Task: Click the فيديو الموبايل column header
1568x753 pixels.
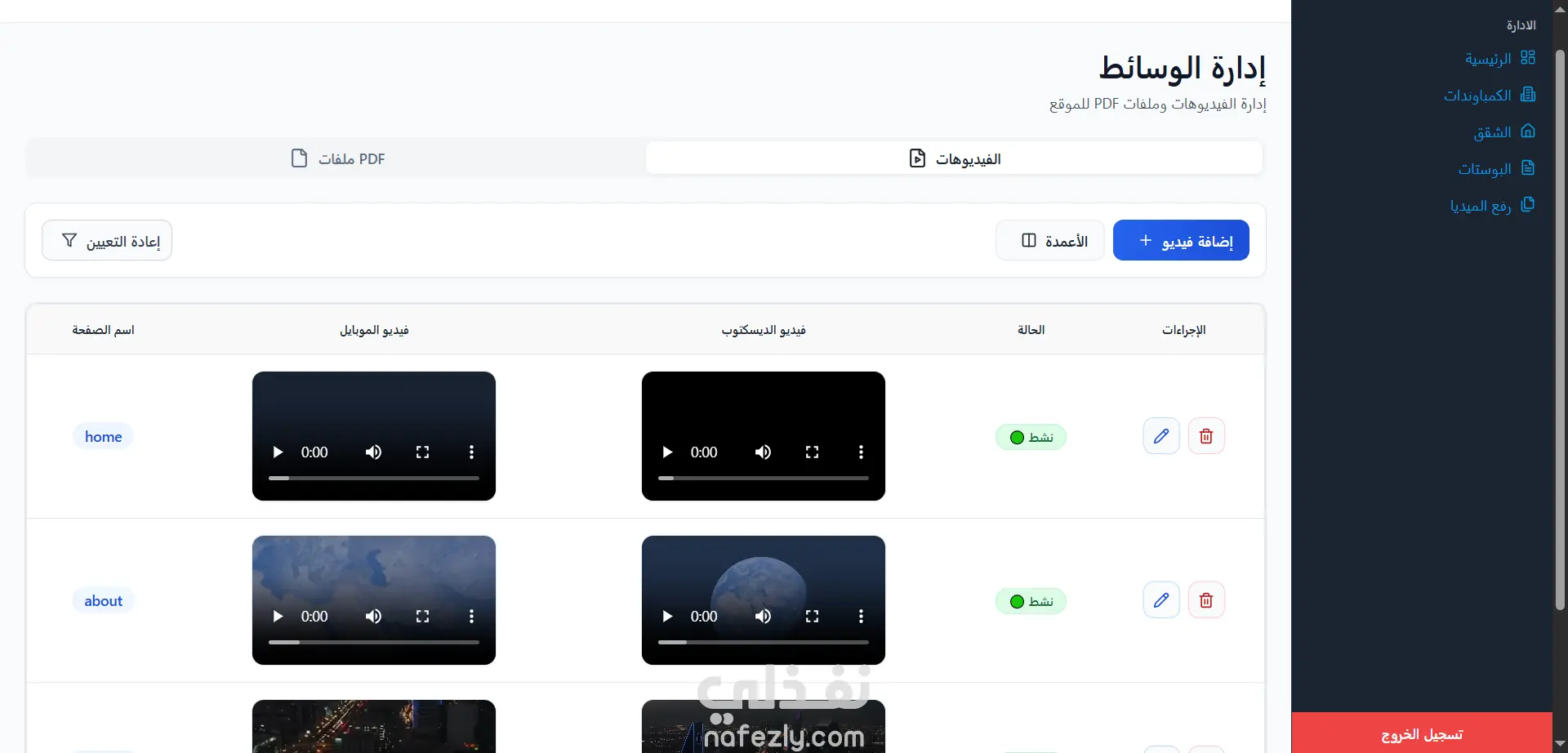Action: tap(374, 330)
